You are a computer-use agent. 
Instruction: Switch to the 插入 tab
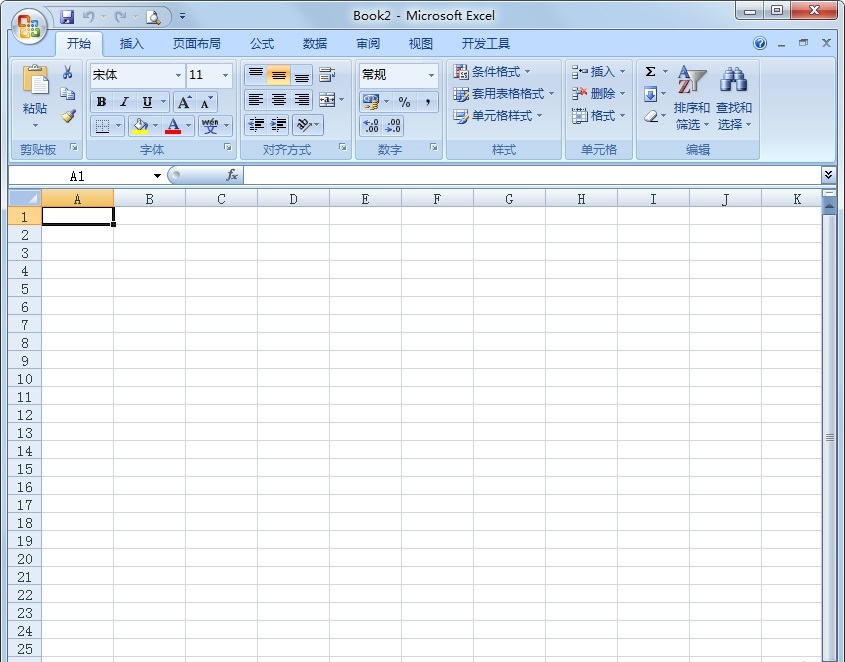coord(131,44)
